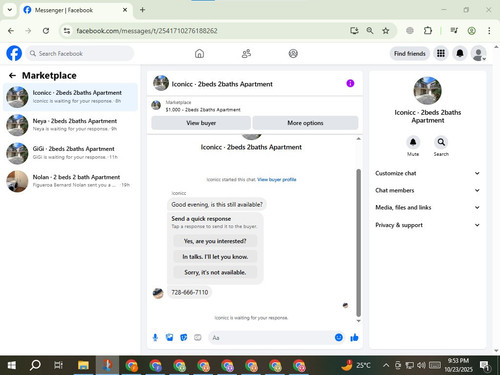Expand the Chat members section

(428, 190)
